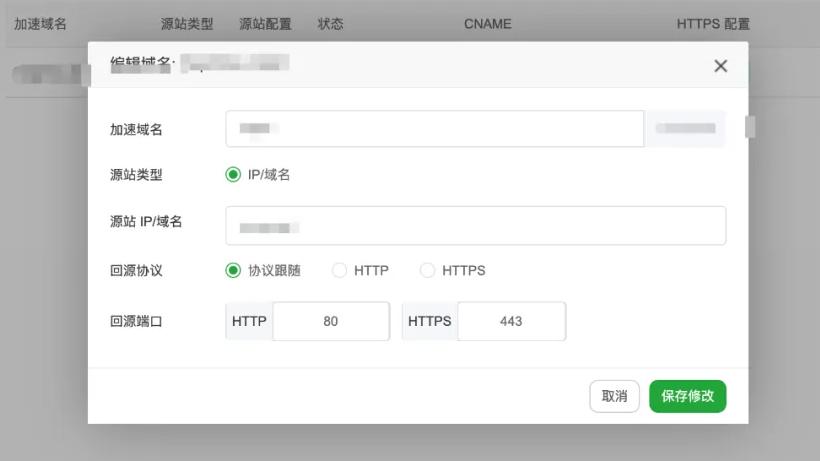This screenshot has width=820, height=461.
Task: Click the 加速域名 input field
Action: pos(435,129)
